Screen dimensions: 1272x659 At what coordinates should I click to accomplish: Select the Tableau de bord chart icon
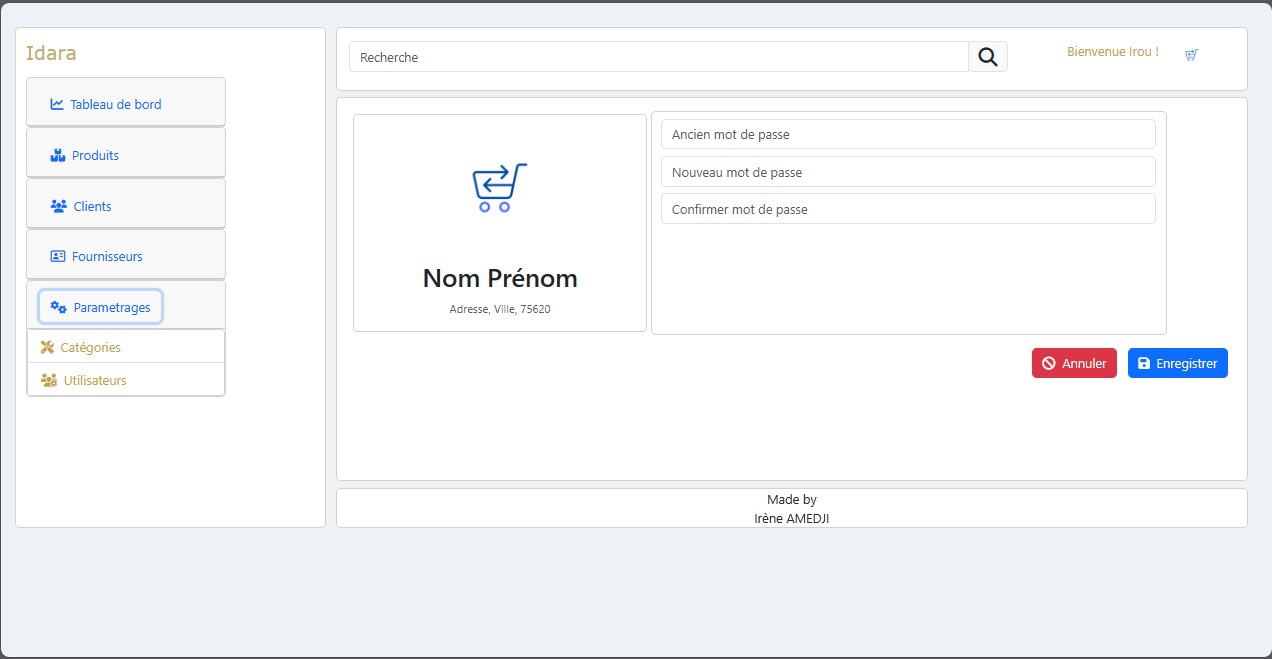56,103
